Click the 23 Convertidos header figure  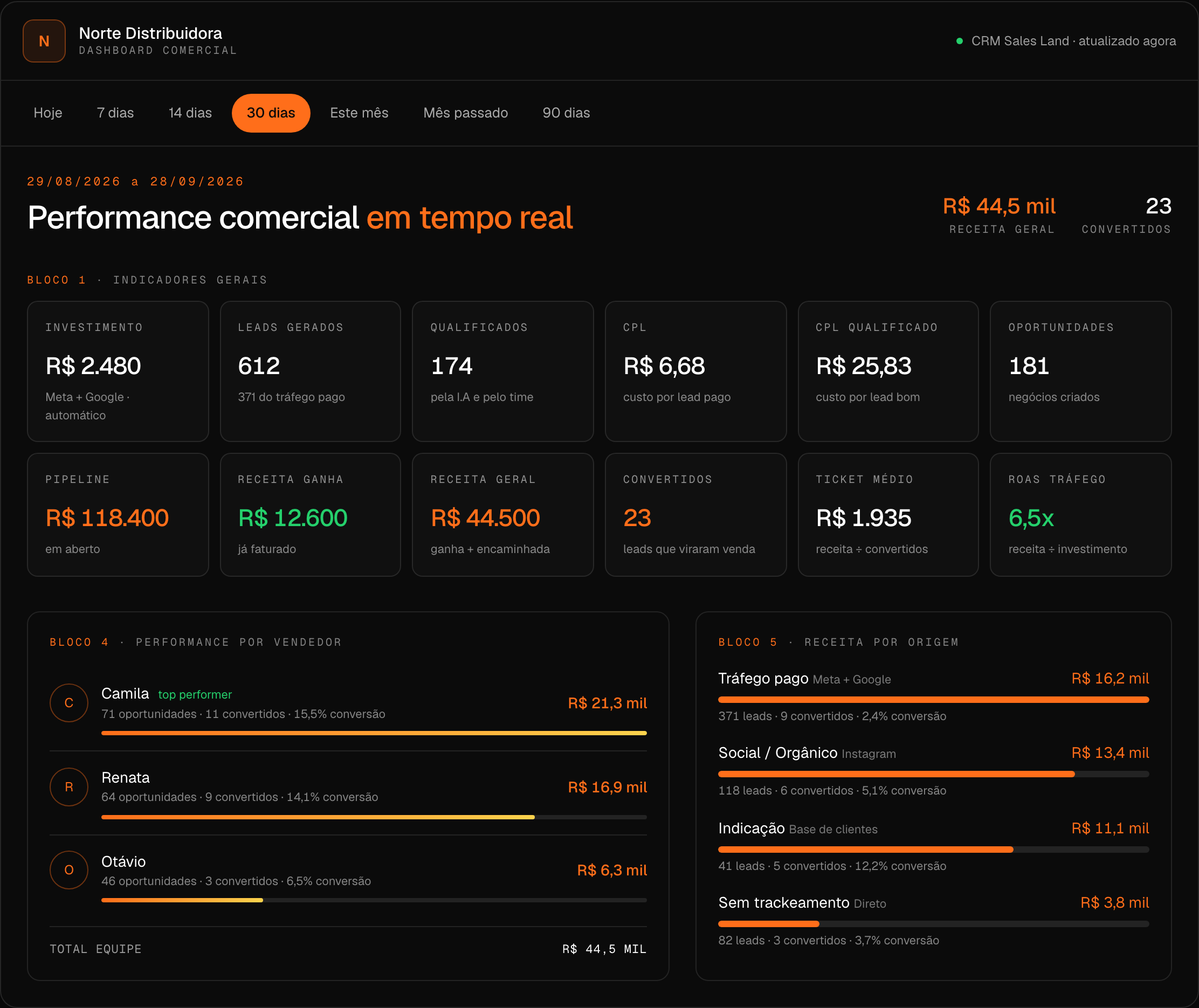coord(1159,206)
